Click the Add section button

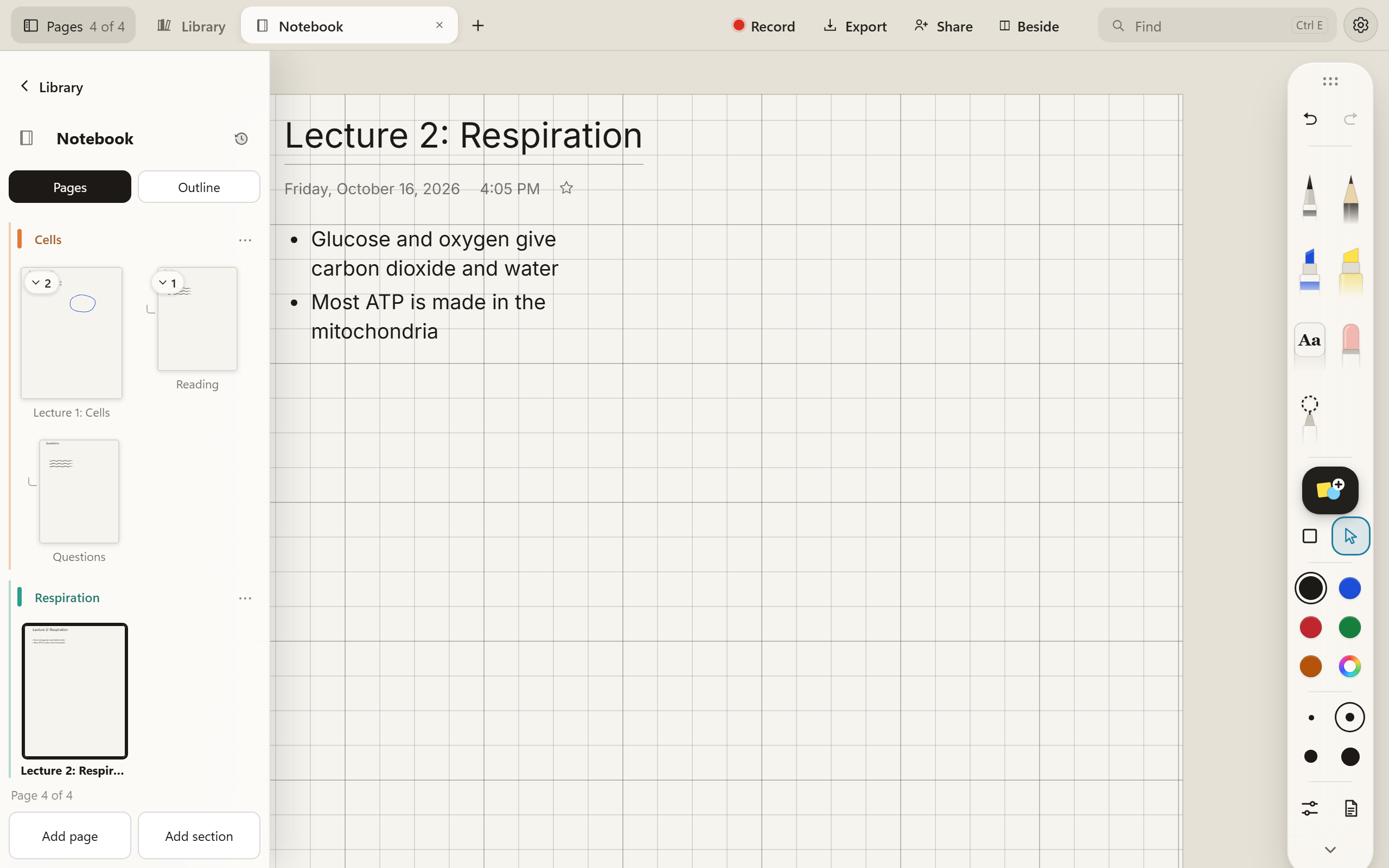(199, 835)
